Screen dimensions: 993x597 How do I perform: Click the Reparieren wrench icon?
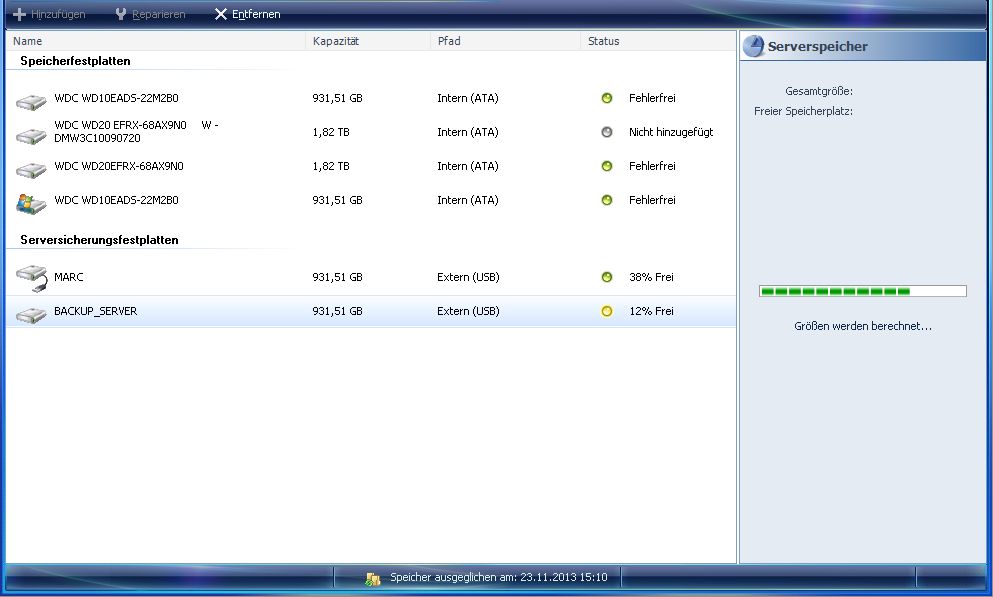(x=121, y=15)
